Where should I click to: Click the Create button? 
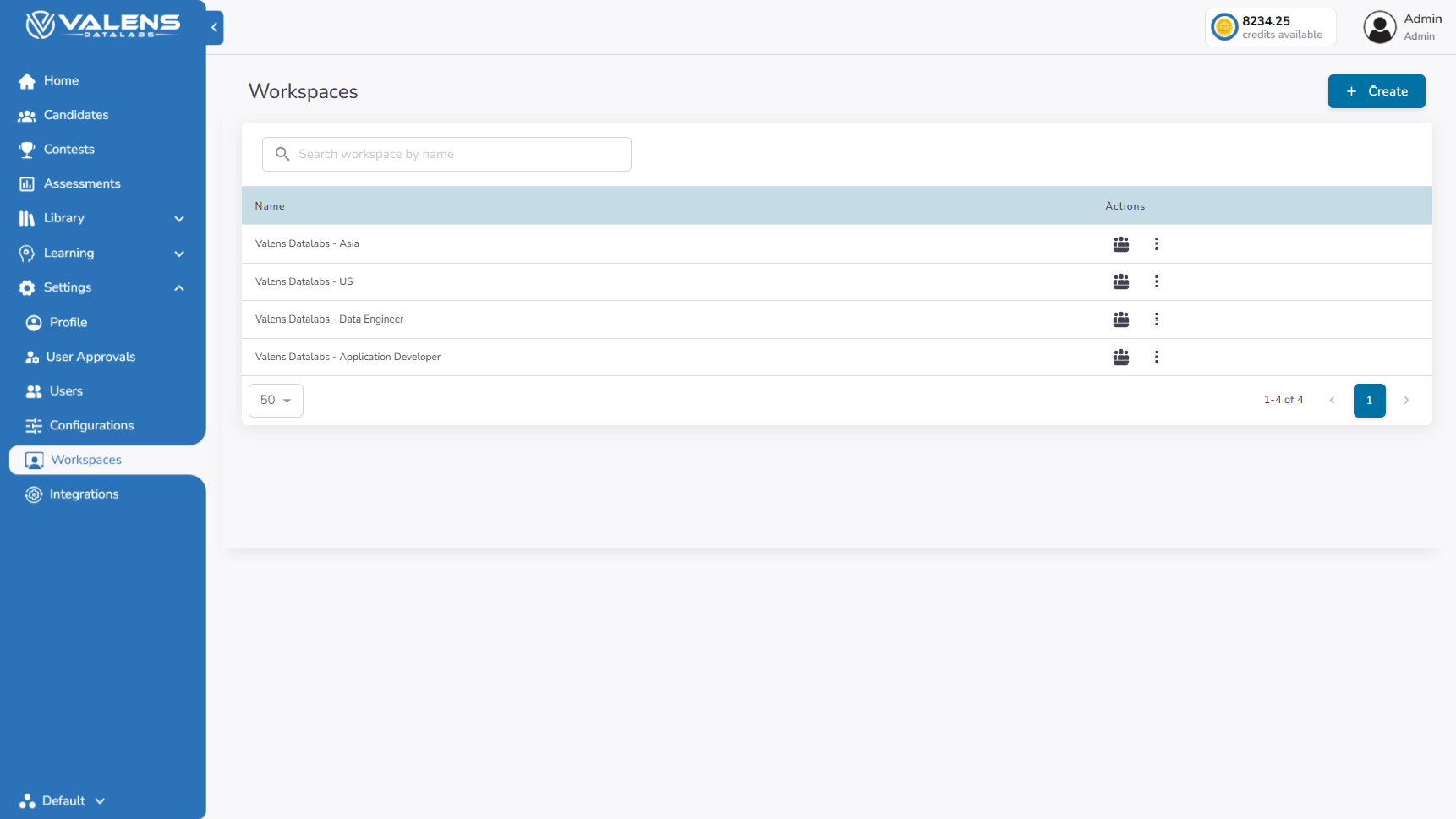click(x=1376, y=90)
